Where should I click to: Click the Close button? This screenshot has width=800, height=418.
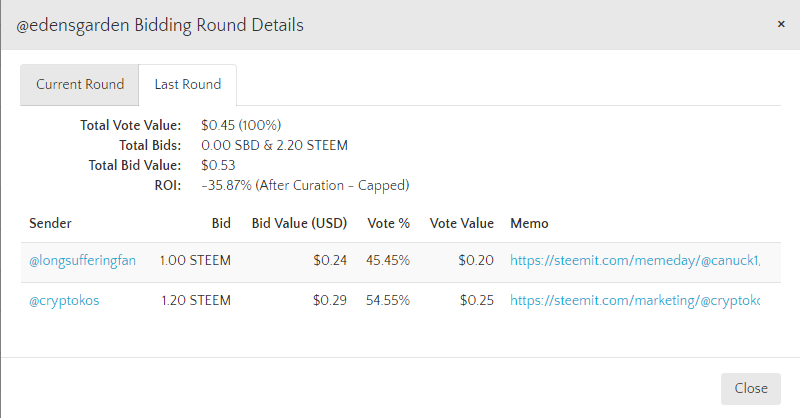751,388
